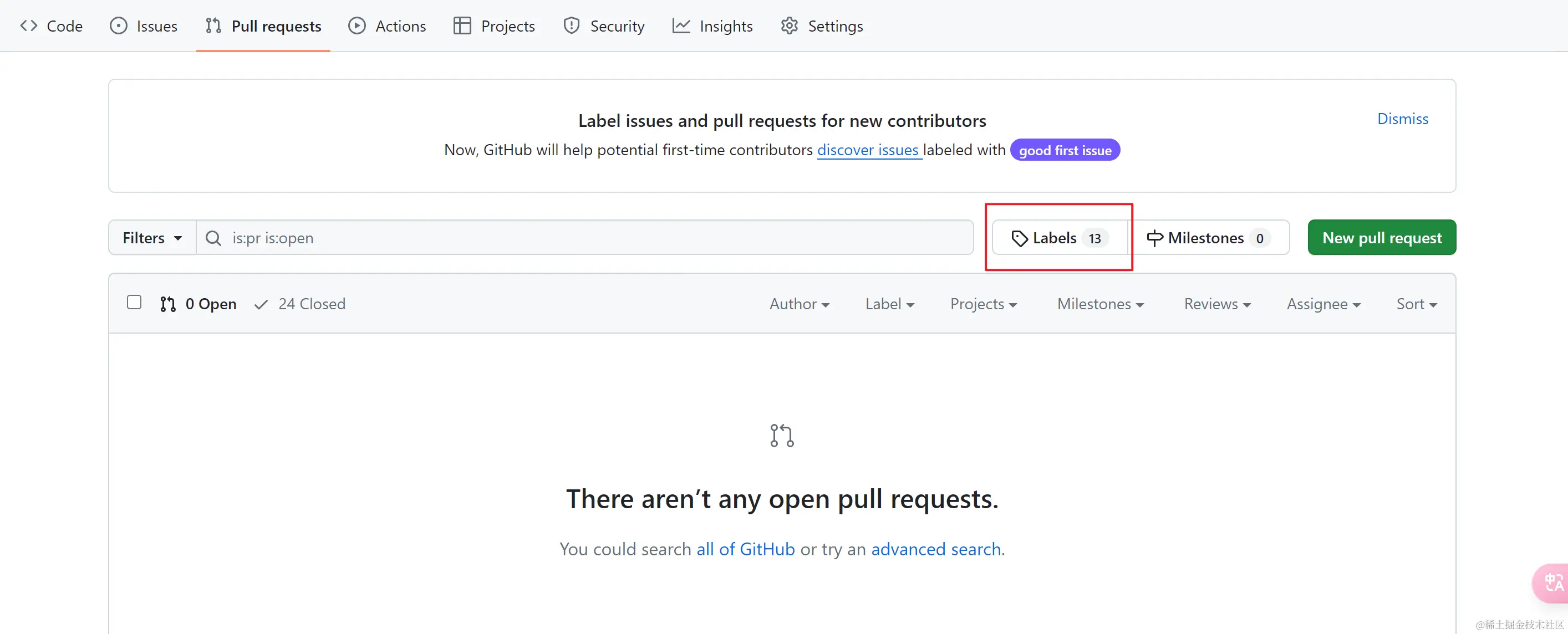Click the good first issue label
The image size is (1568, 634).
tap(1065, 150)
